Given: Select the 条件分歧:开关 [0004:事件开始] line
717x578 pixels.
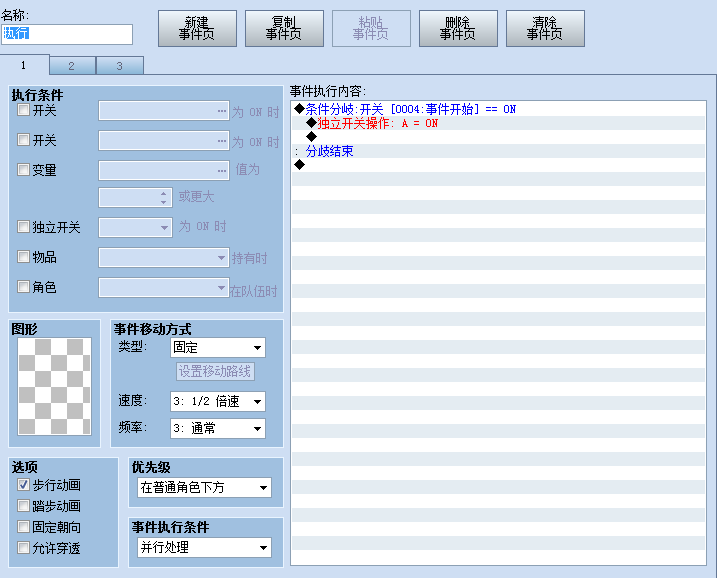Looking at the screenshot, I should point(498,109).
